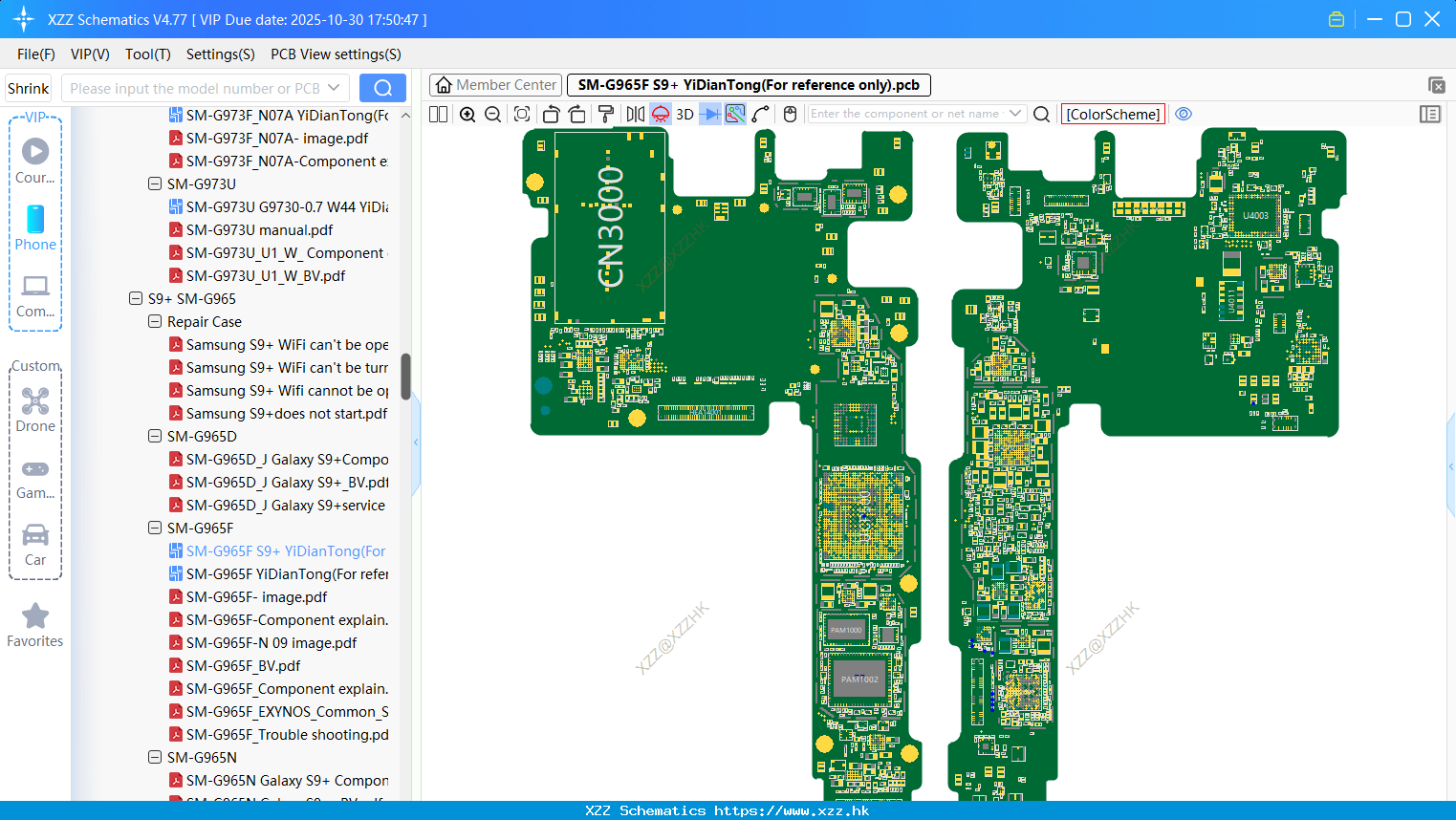Mirror the PCB with the flip icon
Image resolution: width=1456 pixels, height=820 pixels.
pos(635,114)
